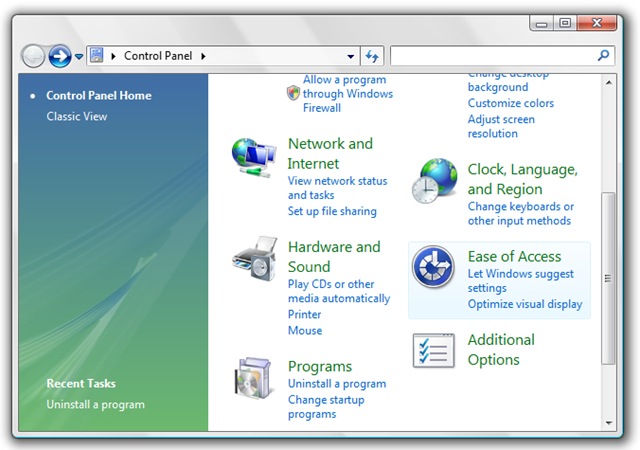Click the Ease of Access icon
Screen dimensions: 640x450
[x=433, y=267]
